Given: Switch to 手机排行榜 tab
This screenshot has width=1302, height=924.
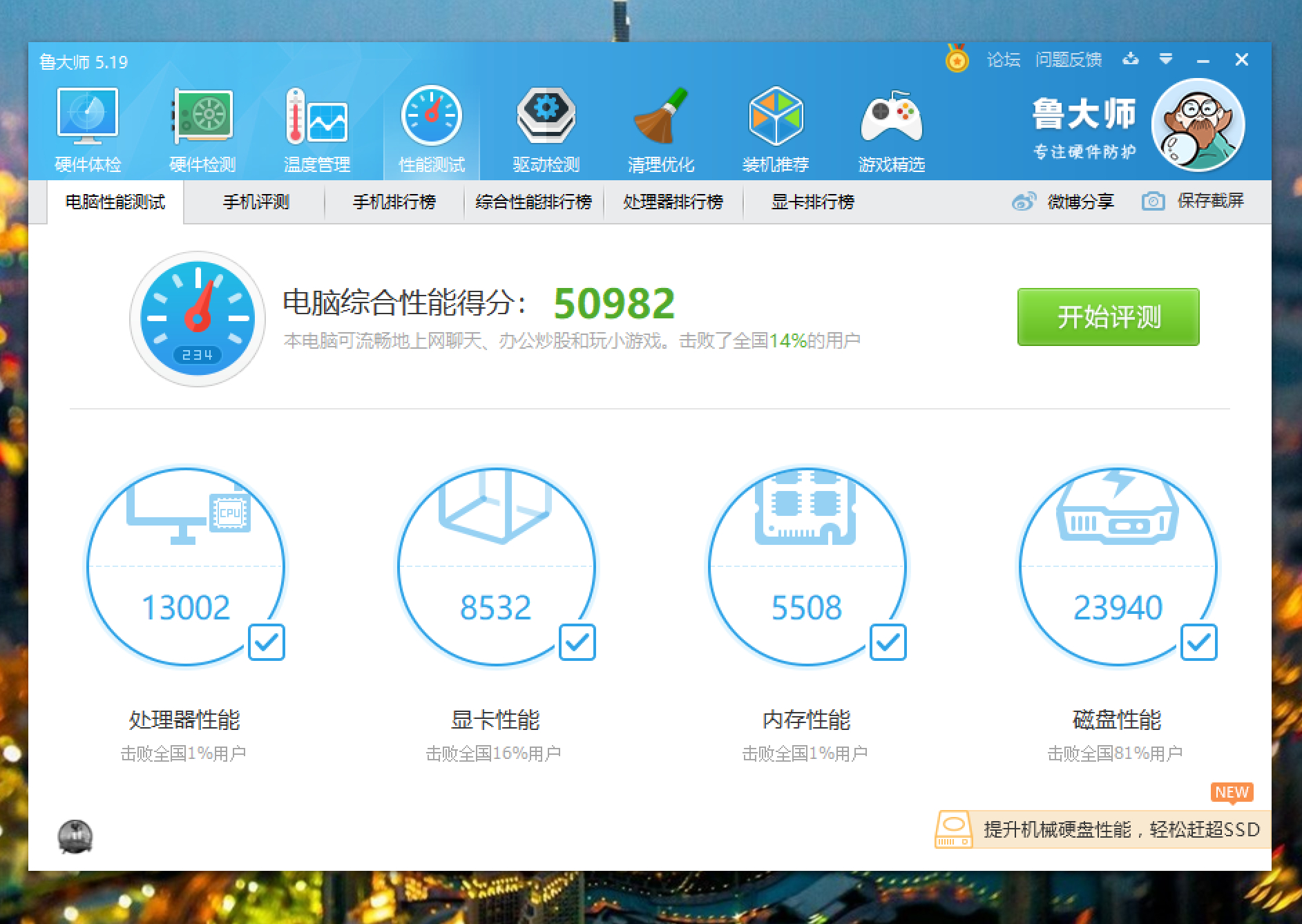Looking at the screenshot, I should pyautogui.click(x=394, y=202).
